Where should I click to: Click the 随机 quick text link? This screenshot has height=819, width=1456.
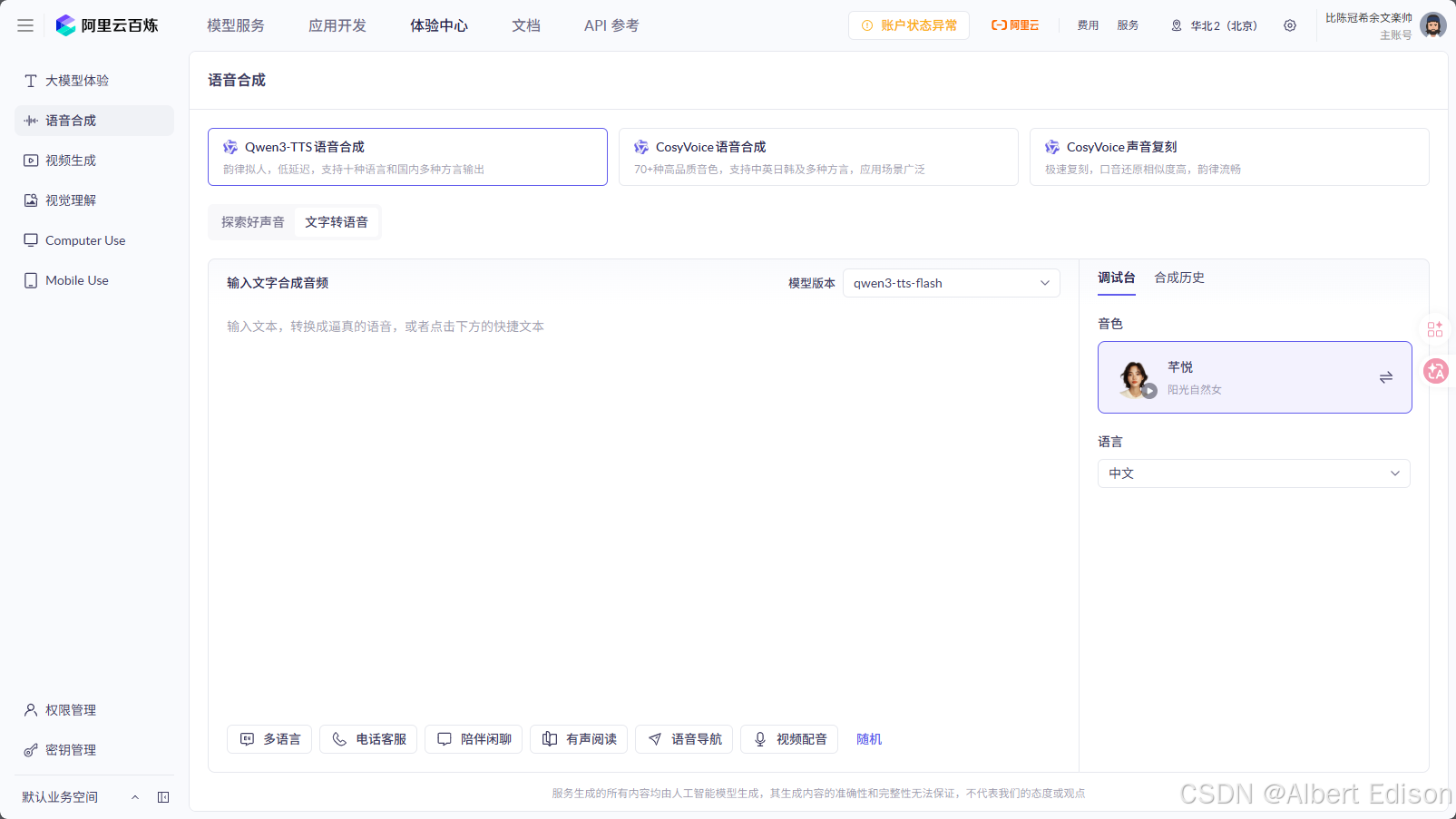(868, 739)
